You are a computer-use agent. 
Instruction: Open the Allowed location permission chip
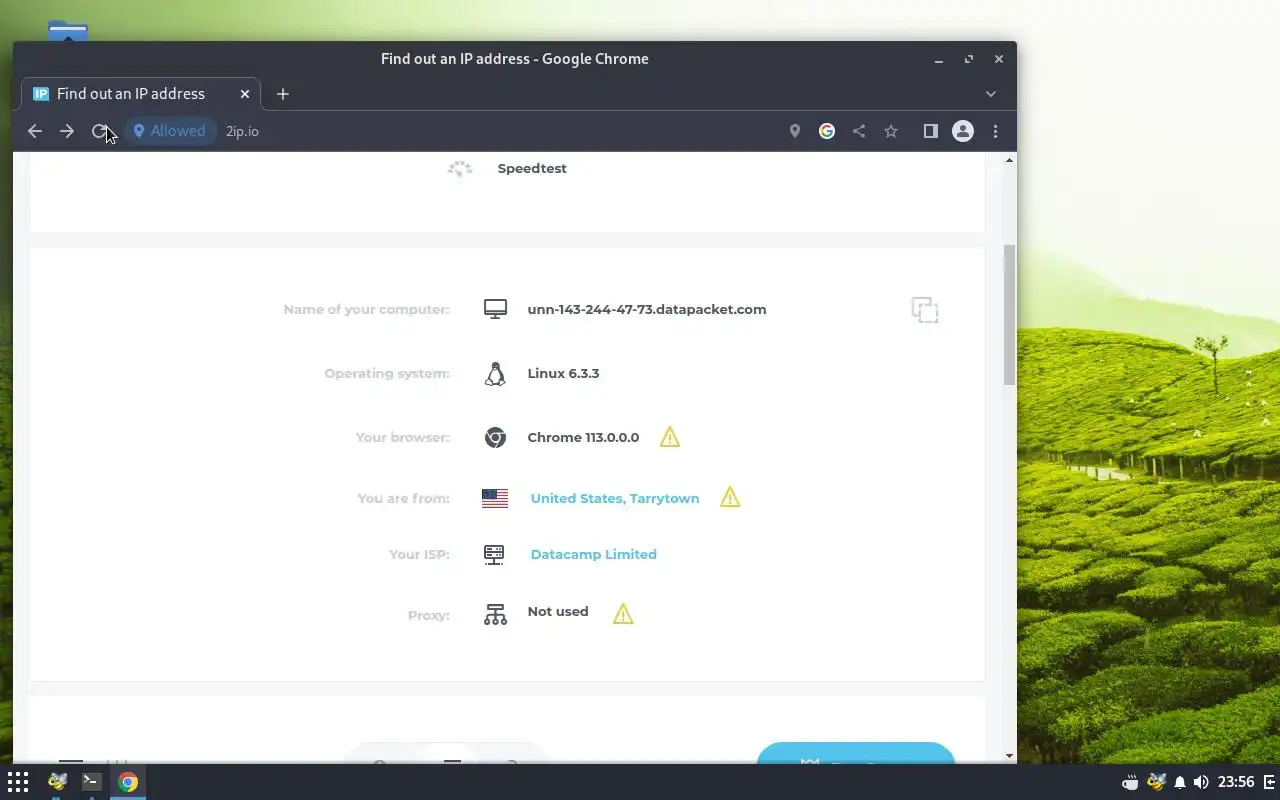click(x=170, y=131)
